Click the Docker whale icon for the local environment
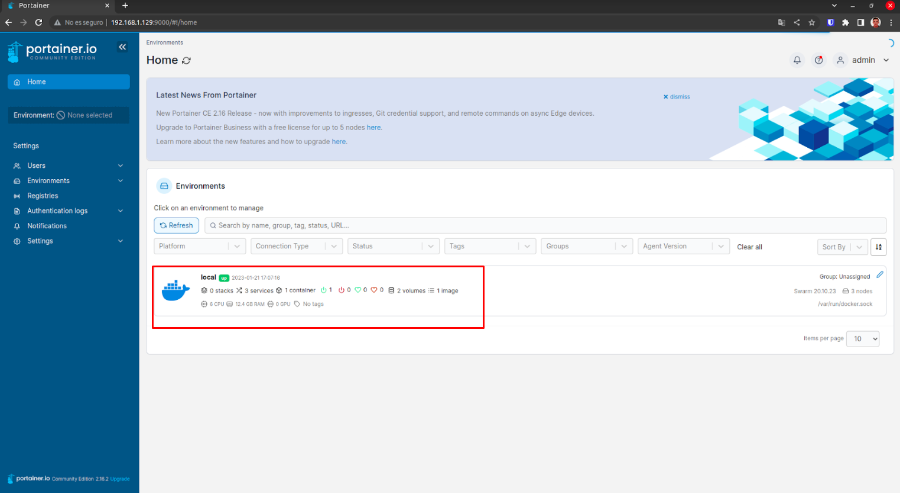 pyautogui.click(x=175, y=290)
